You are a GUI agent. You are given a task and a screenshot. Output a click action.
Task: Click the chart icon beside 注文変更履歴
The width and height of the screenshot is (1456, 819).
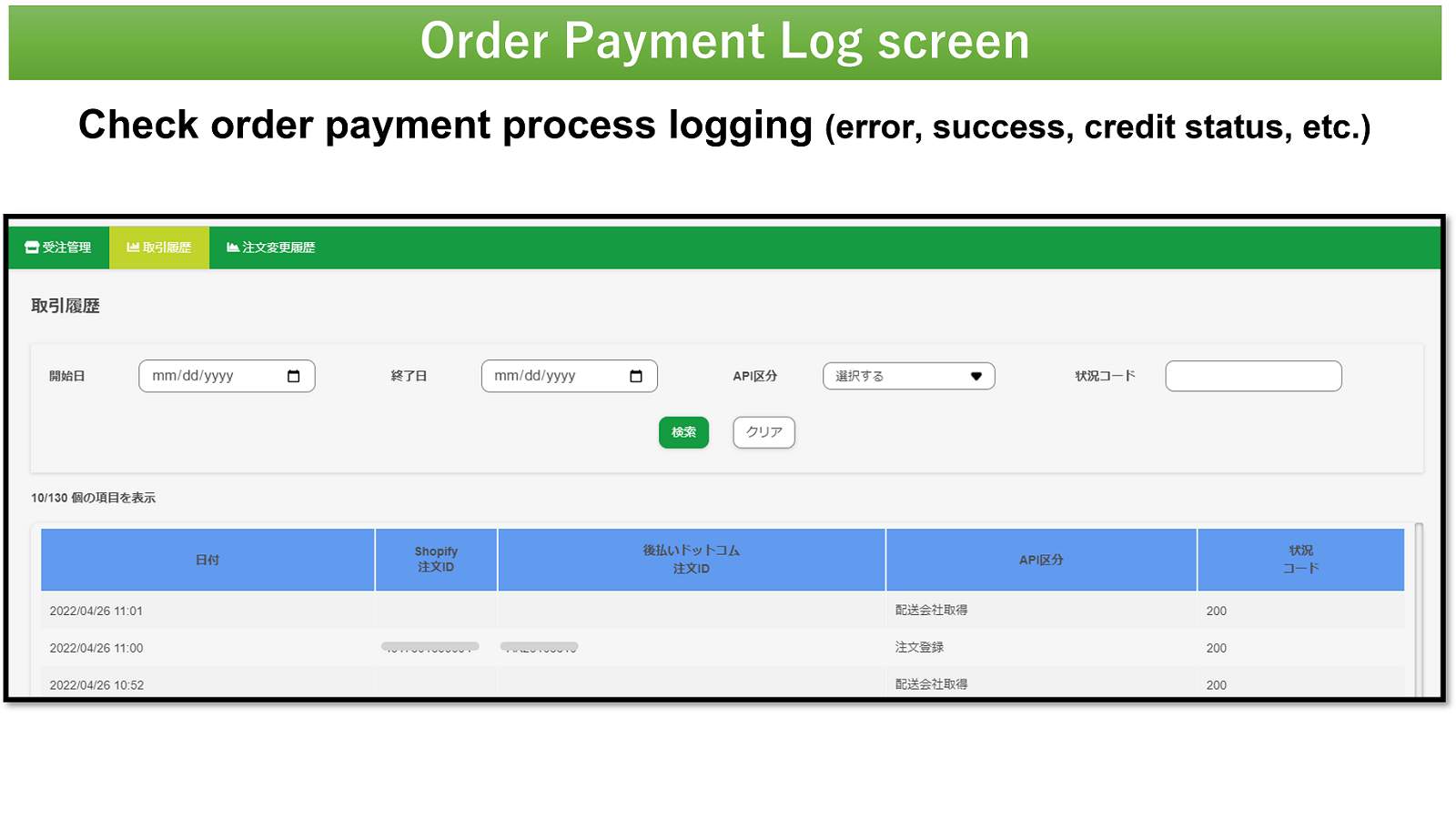point(233,248)
